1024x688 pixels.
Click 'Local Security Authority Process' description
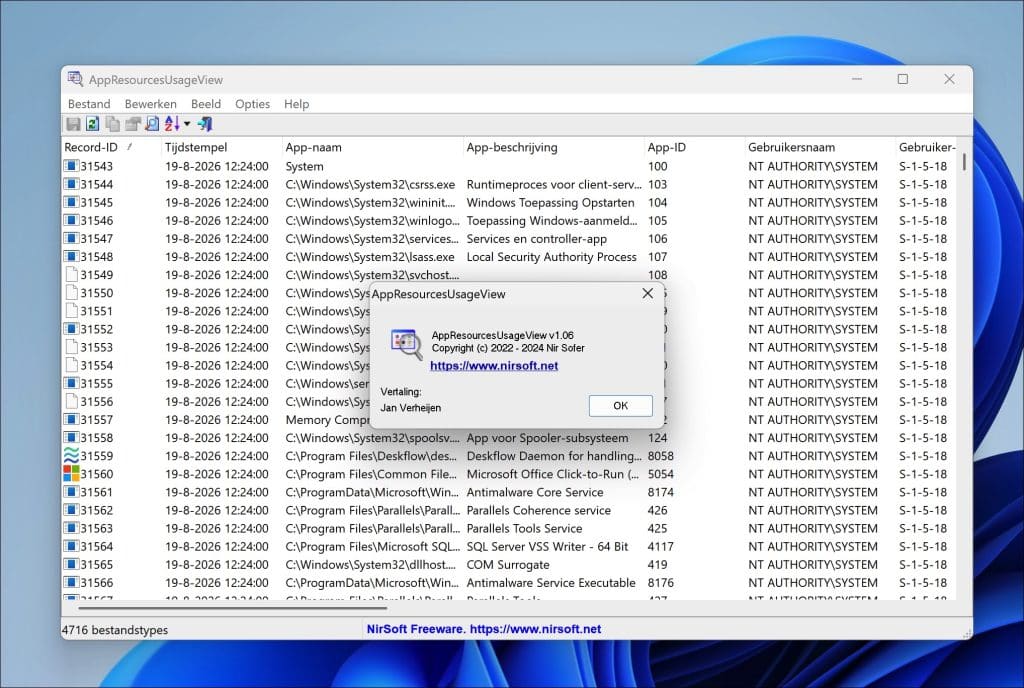pyautogui.click(x=551, y=257)
